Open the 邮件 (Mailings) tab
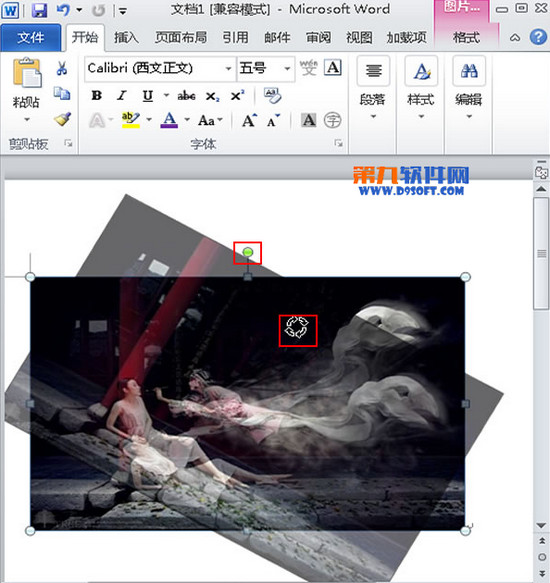This screenshot has height=583, width=550. 277,38
